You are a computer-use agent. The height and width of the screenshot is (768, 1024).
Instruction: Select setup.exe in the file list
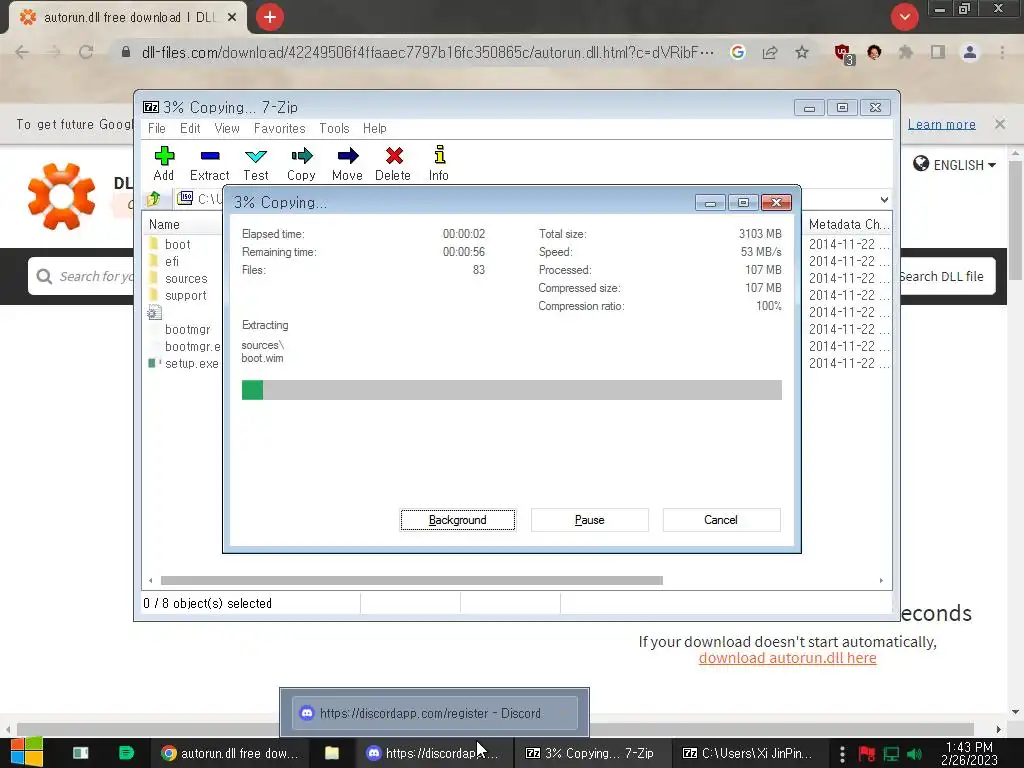pos(191,363)
